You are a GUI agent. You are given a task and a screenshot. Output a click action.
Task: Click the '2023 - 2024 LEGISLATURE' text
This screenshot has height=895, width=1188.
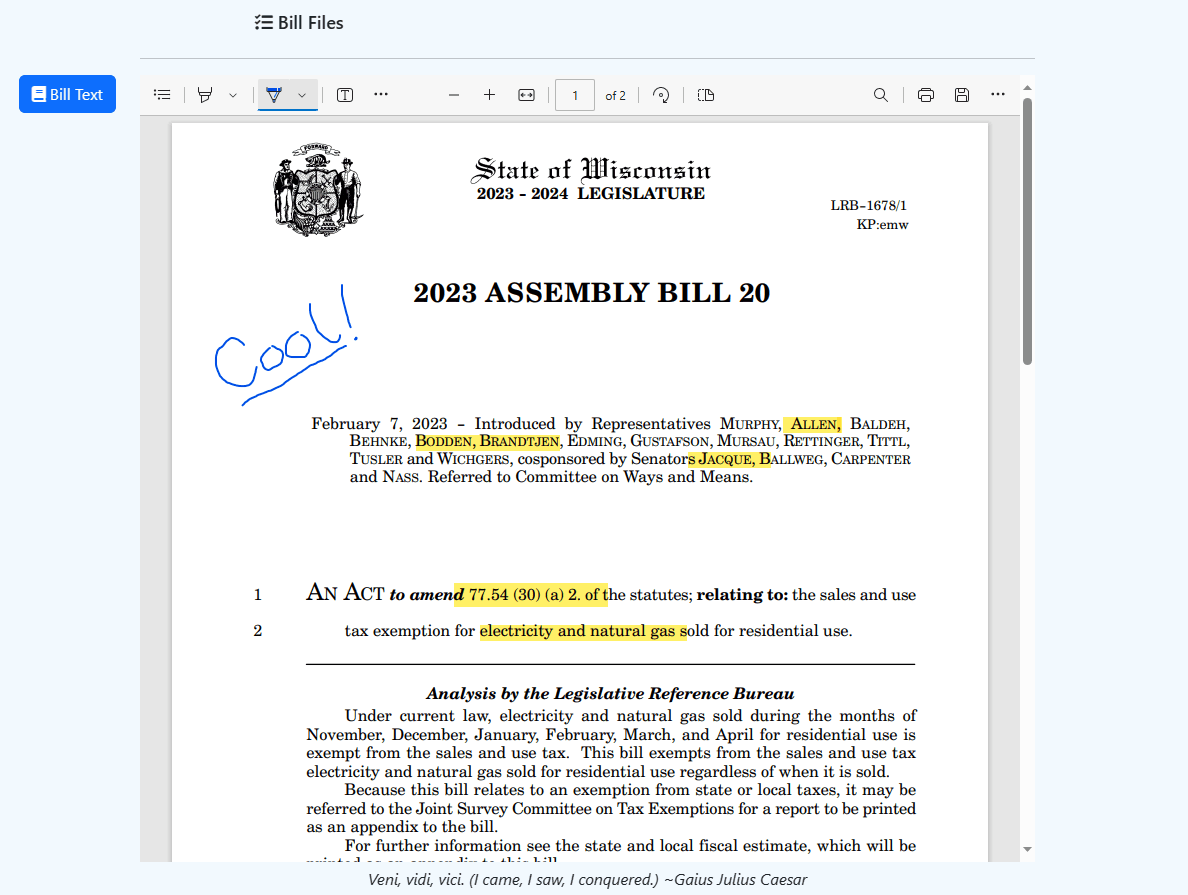(590, 194)
